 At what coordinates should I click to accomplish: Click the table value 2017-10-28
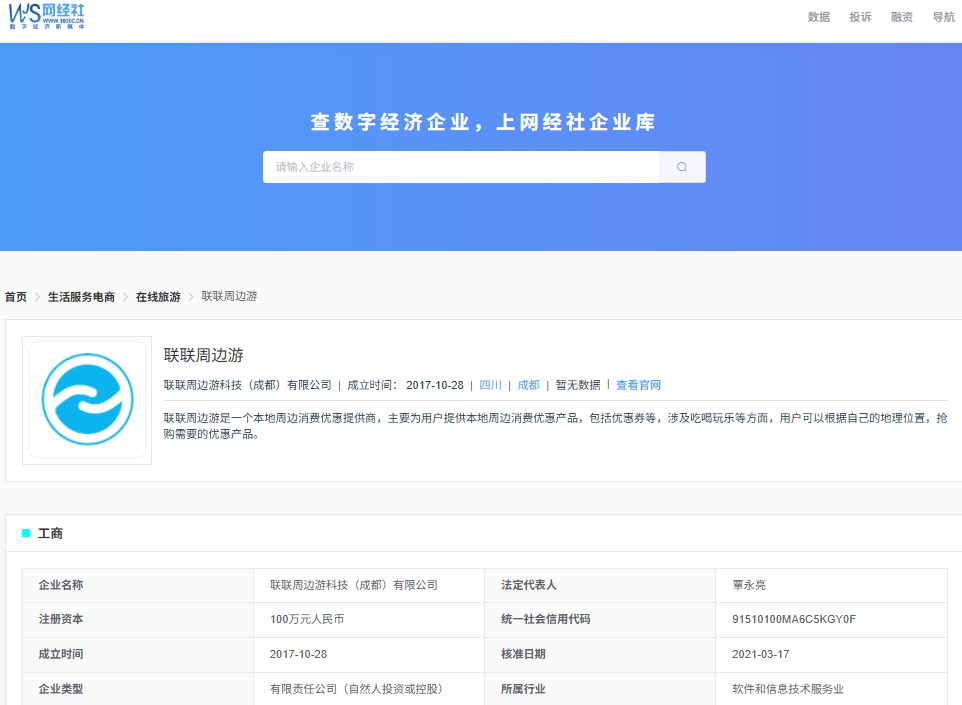click(298, 655)
